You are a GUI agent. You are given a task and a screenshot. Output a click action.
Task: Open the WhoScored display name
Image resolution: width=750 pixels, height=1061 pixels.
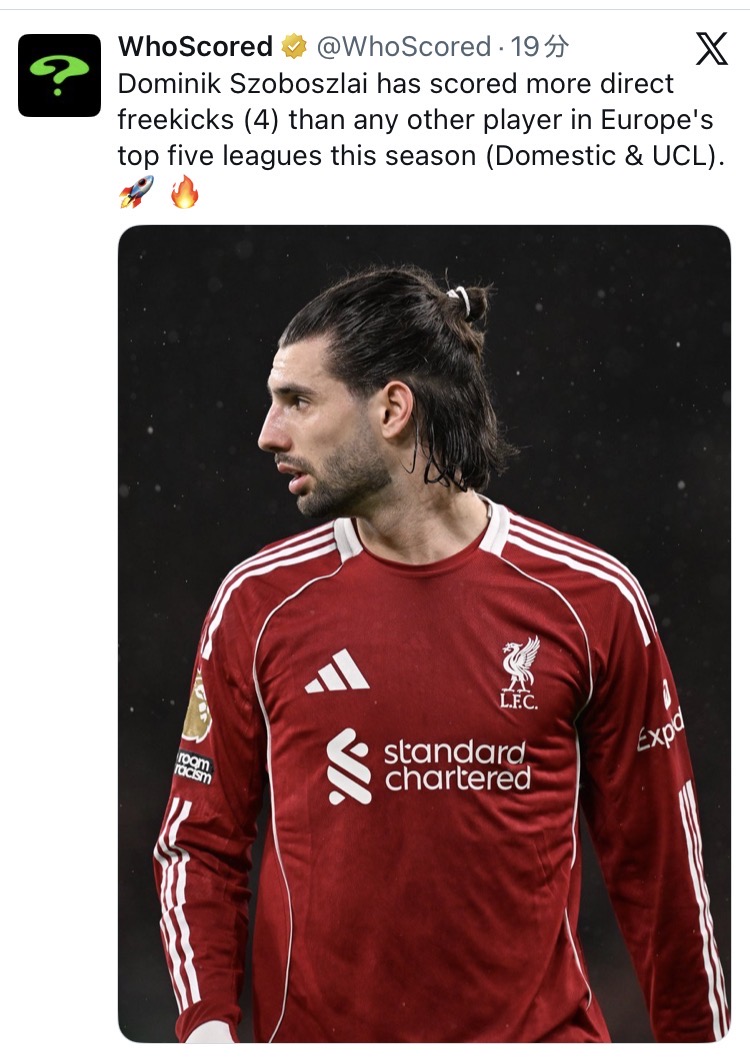195,47
